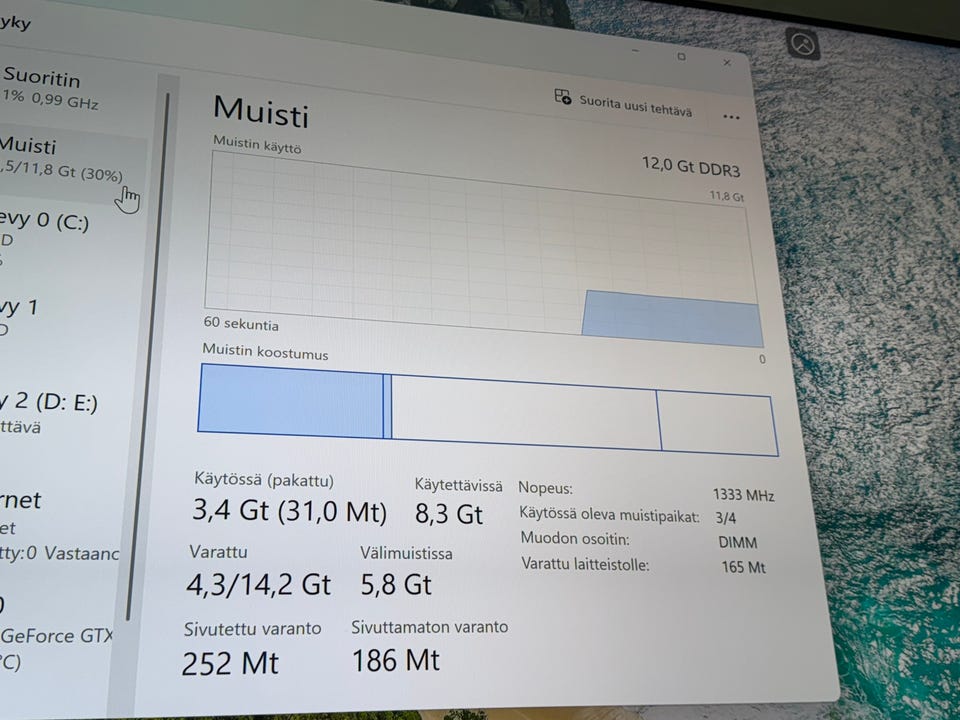This screenshot has width=960, height=720.
Task: Click the 186 Mt non-paged pool value
Action: (396, 660)
